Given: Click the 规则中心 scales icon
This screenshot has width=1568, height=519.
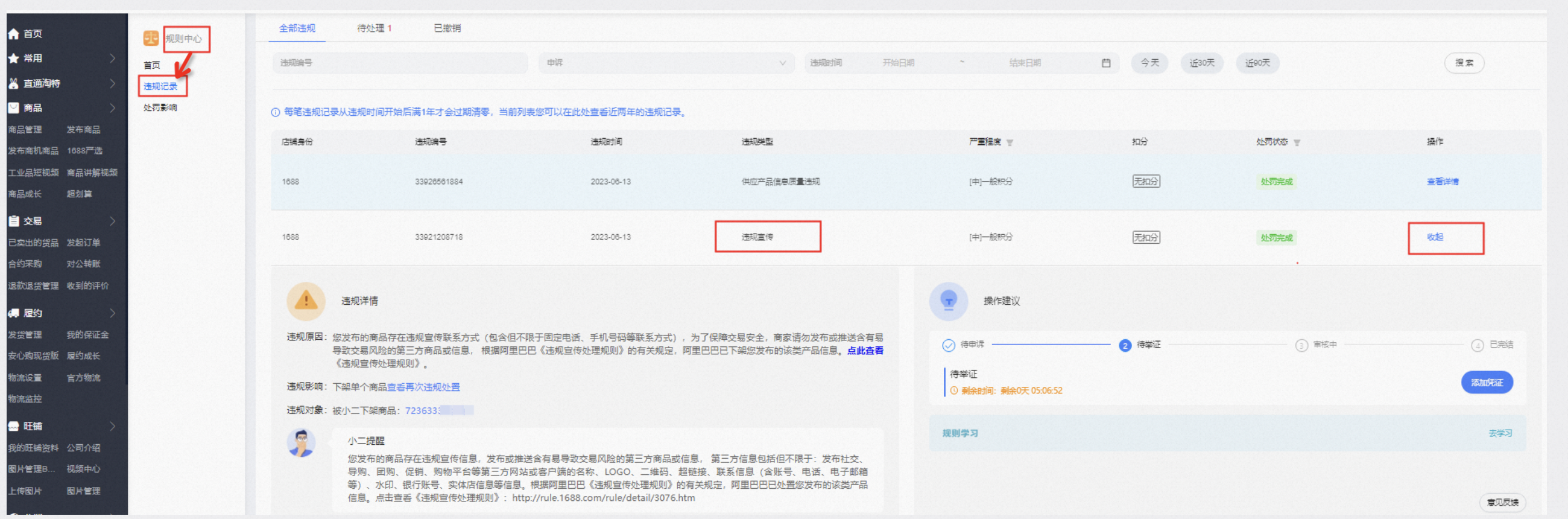Looking at the screenshot, I should click(x=151, y=39).
